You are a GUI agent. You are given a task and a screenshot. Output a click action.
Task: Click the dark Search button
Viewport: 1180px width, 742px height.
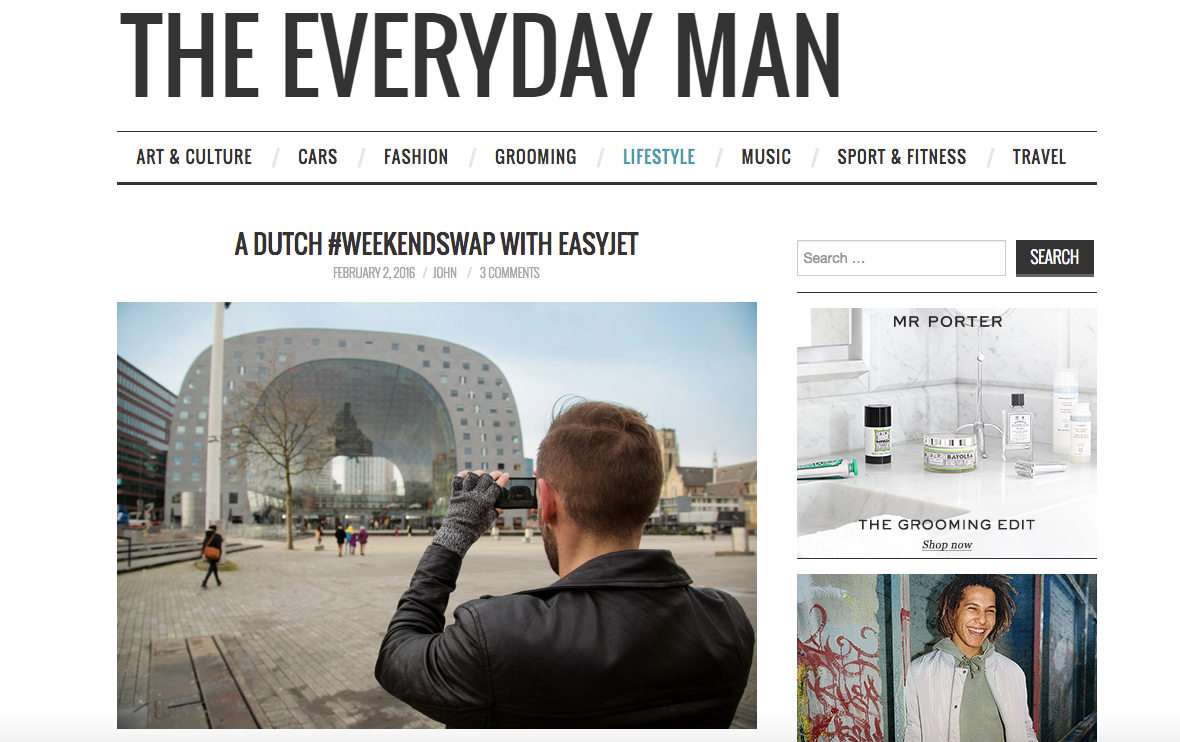tap(1054, 258)
